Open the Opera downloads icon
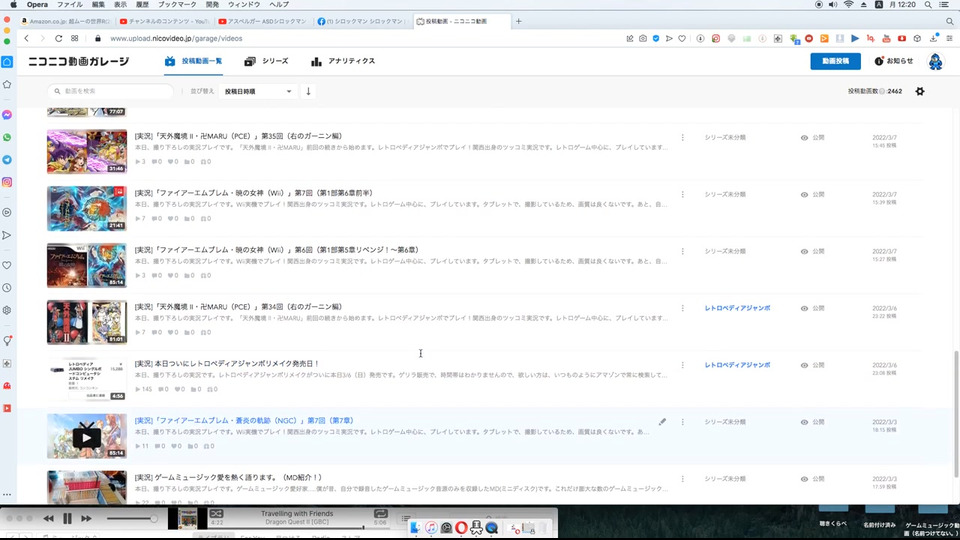This screenshot has width=960, height=540. point(933,38)
